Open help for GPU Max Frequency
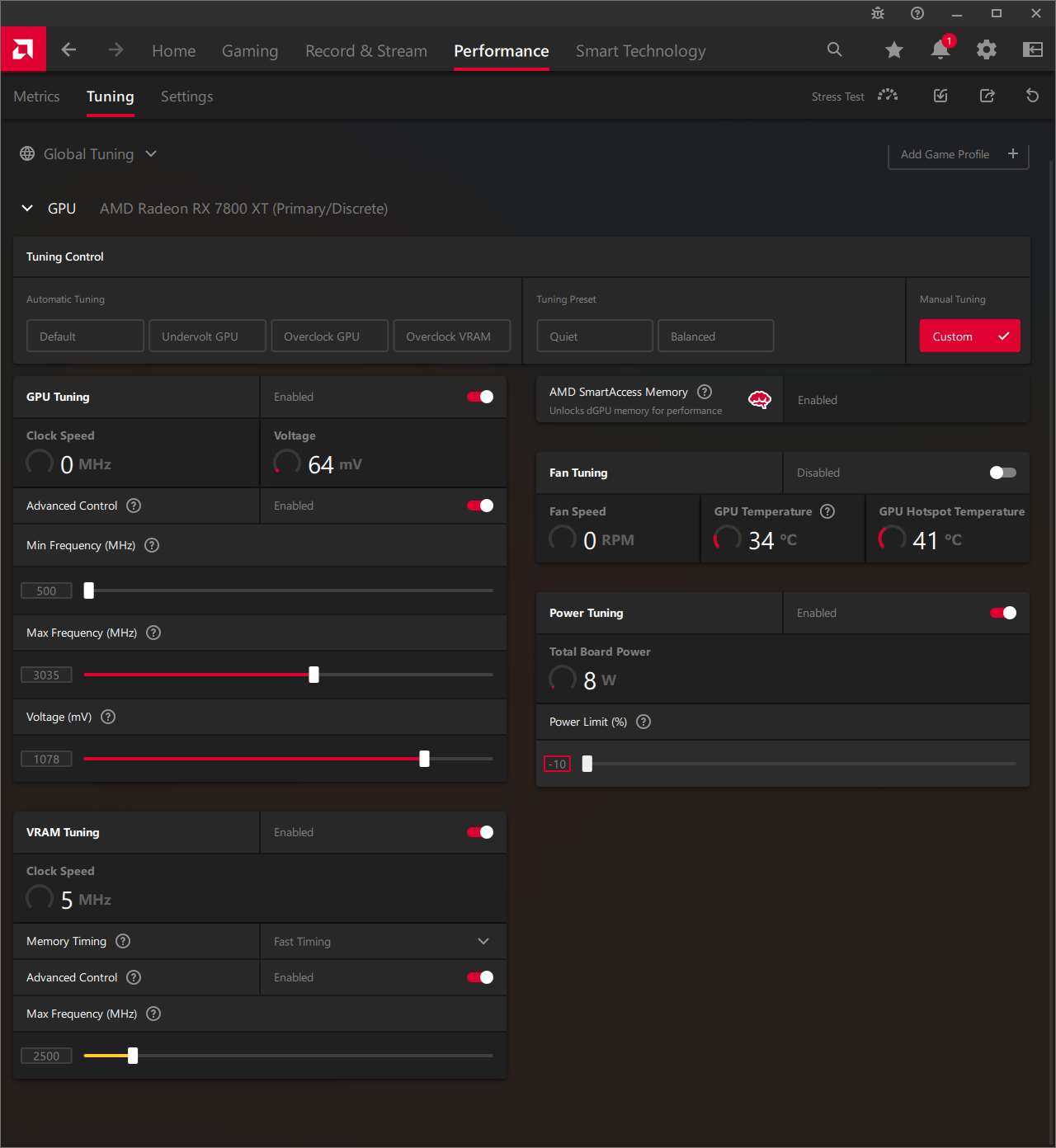This screenshot has height=1148, width=1056. pos(153,633)
